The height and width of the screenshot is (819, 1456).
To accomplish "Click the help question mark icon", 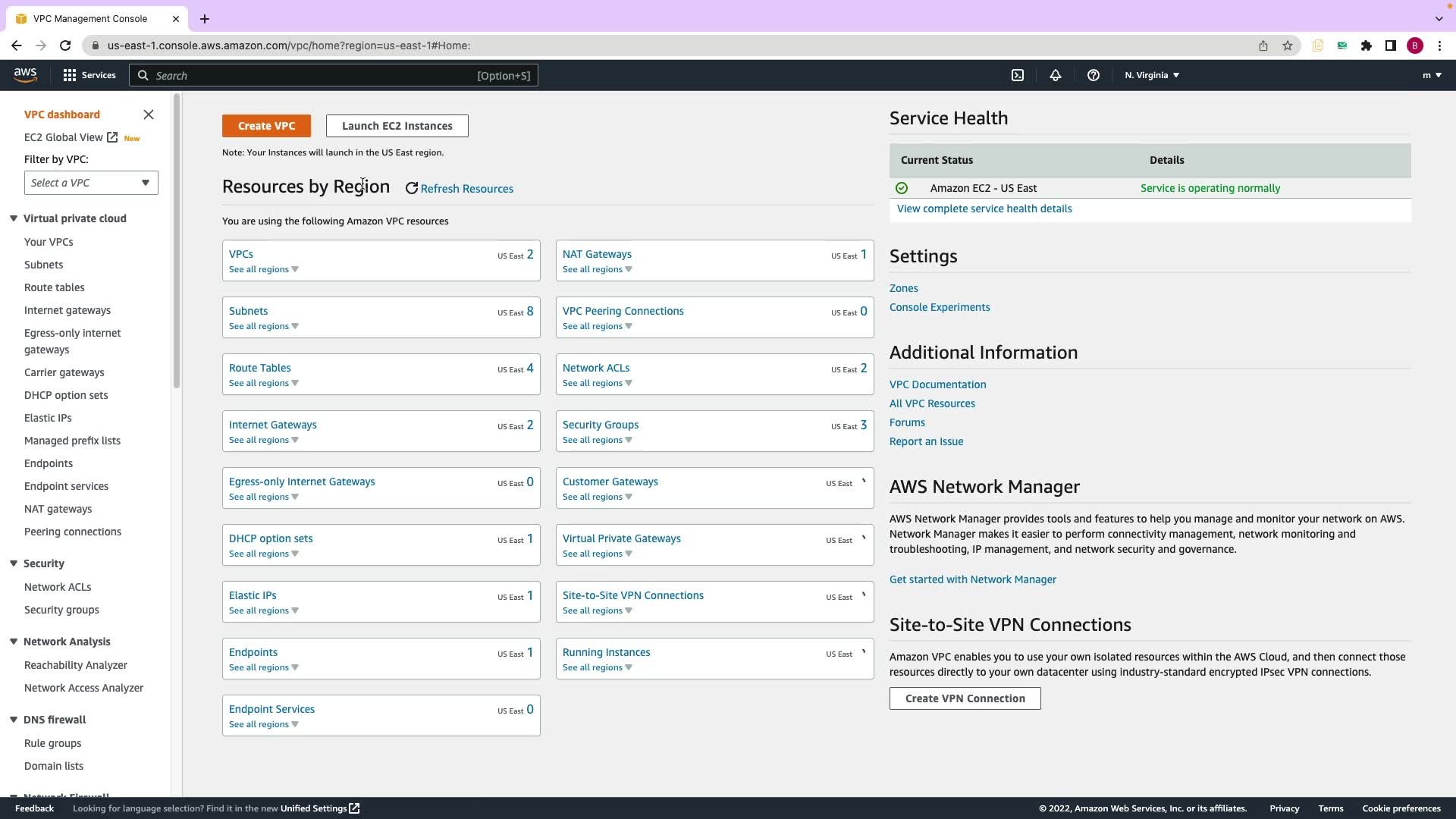I will (x=1093, y=75).
